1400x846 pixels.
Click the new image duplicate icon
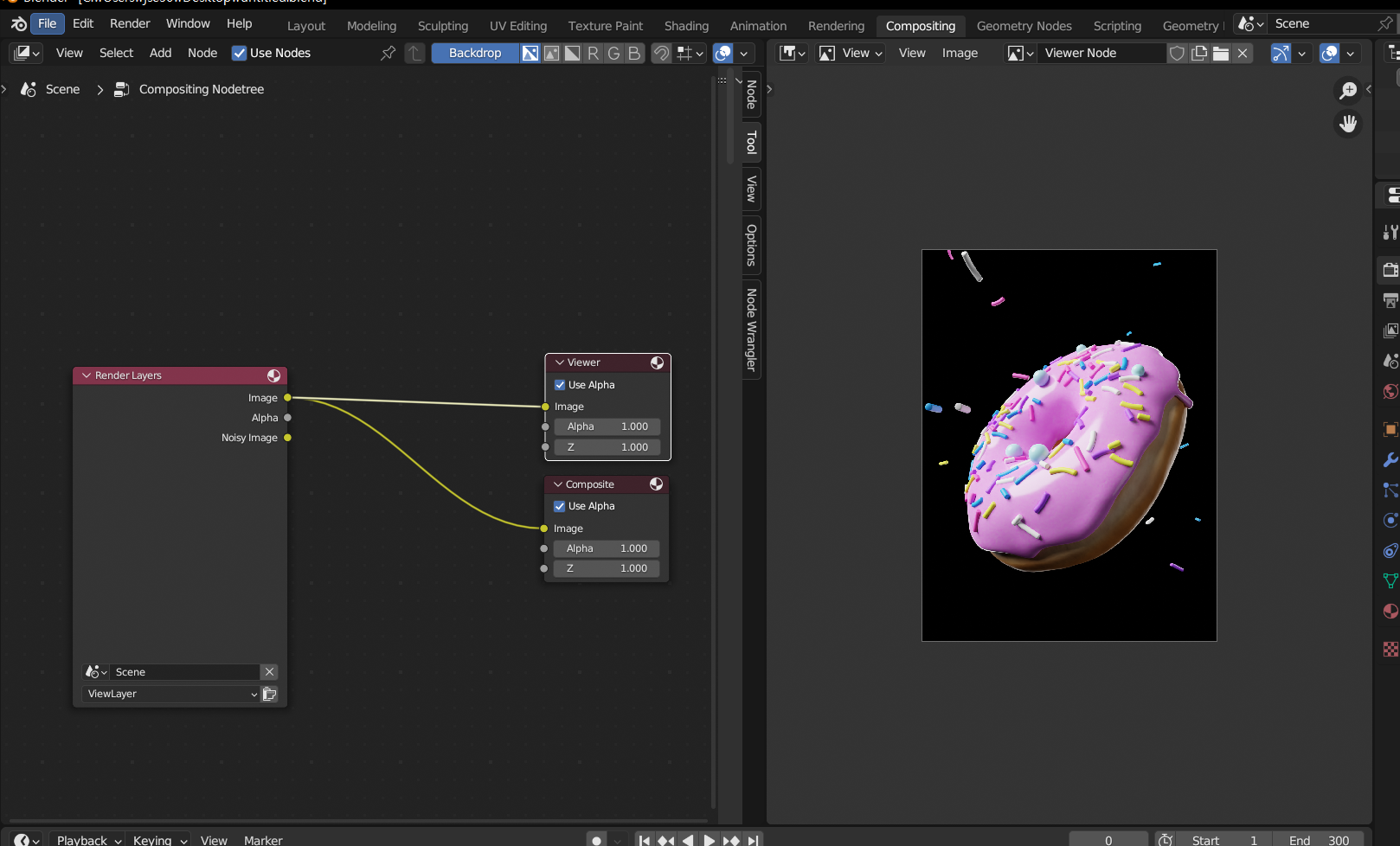(x=1199, y=53)
